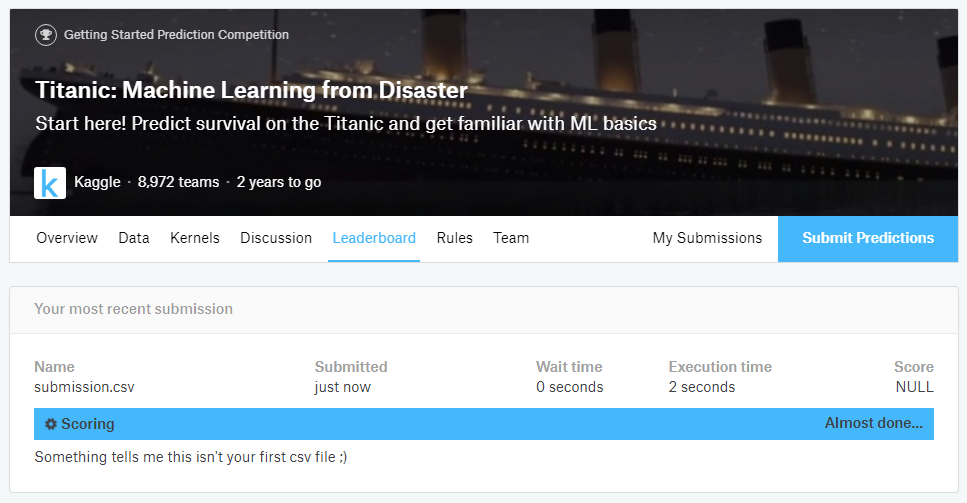This screenshot has width=967, height=503.
Task: View My Submissions
Action: click(707, 238)
